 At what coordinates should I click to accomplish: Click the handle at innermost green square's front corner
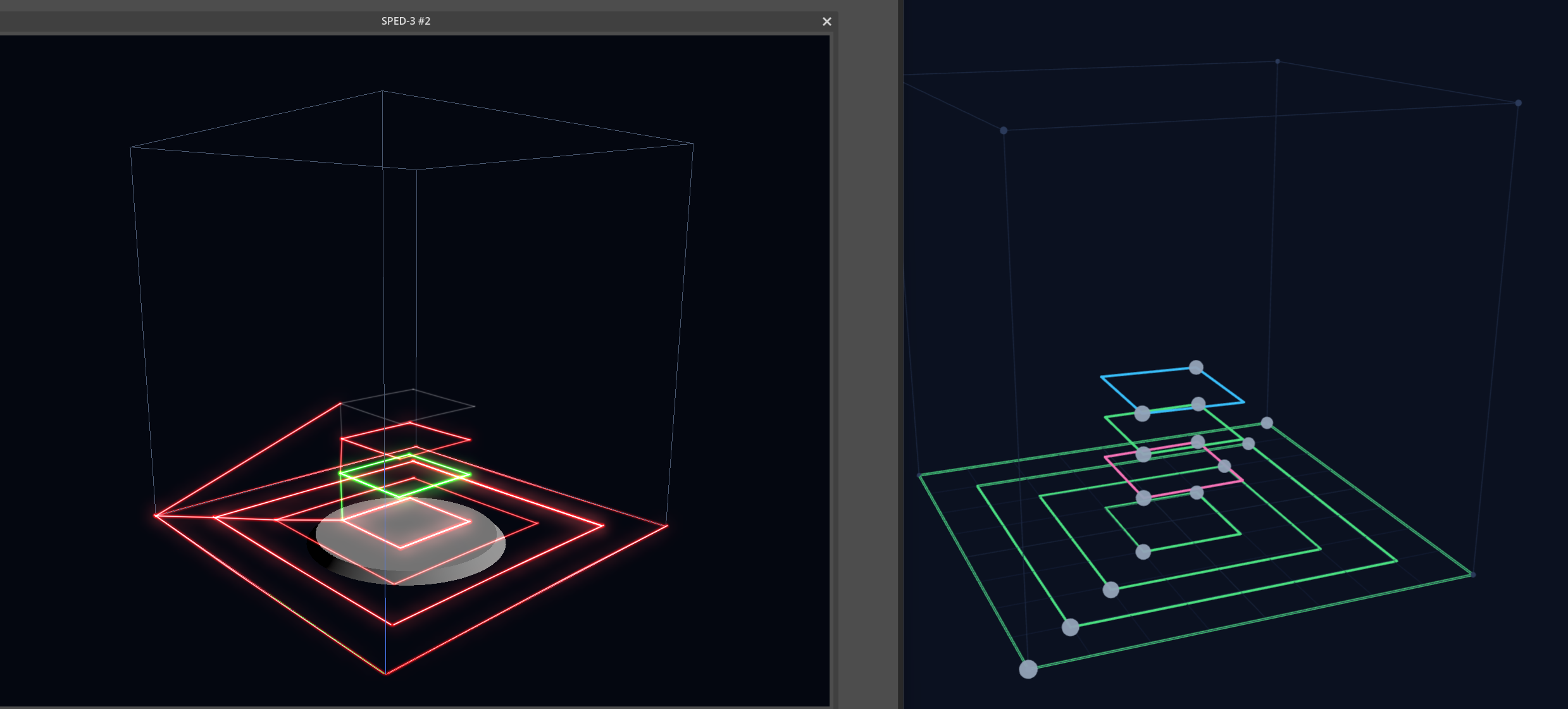coord(1143,552)
